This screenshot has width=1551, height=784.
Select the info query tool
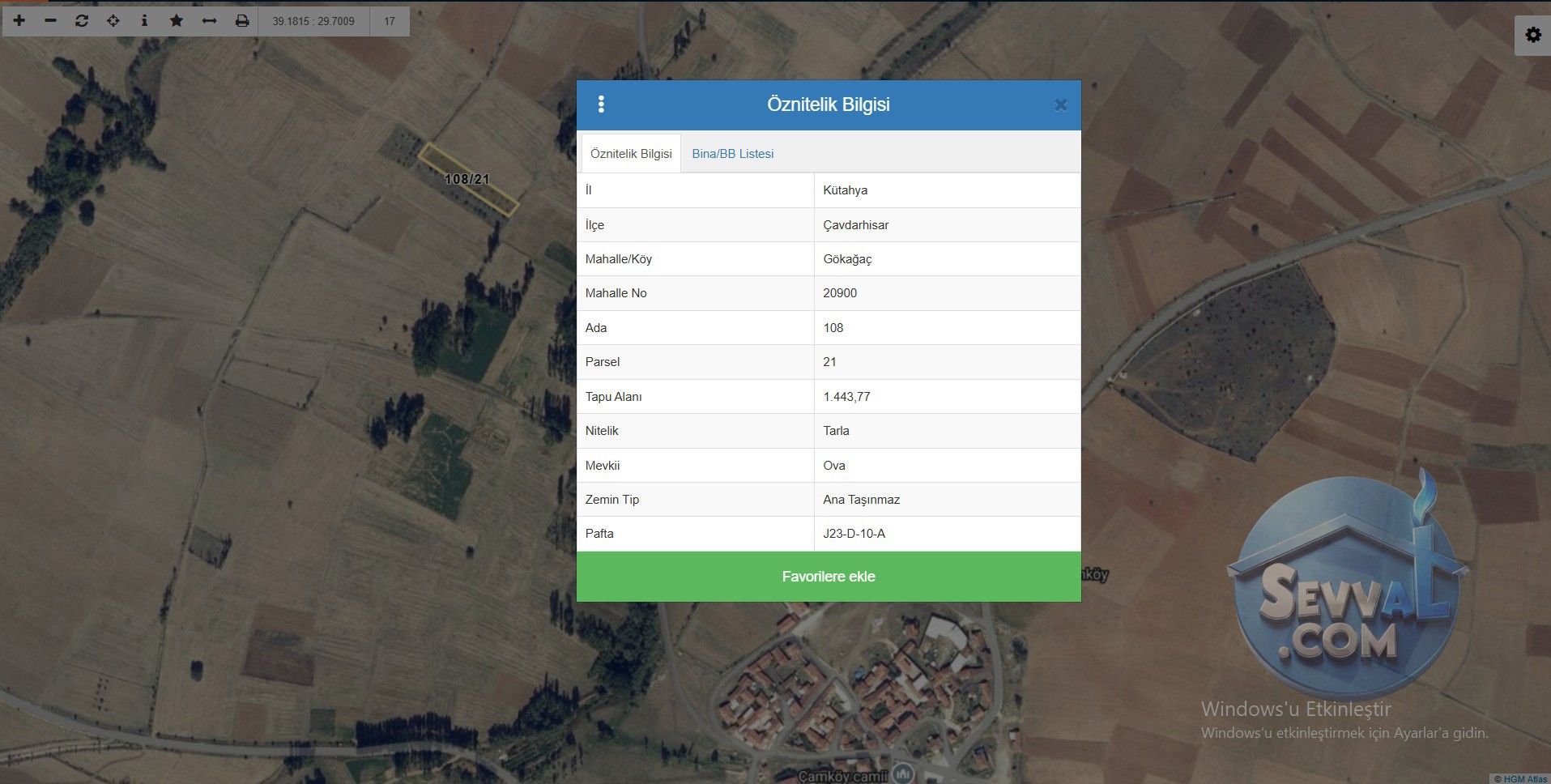[144, 21]
